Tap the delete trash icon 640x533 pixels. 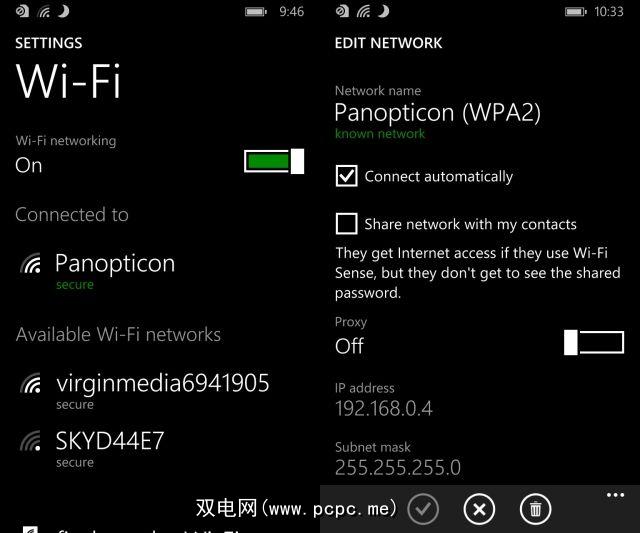[535, 509]
